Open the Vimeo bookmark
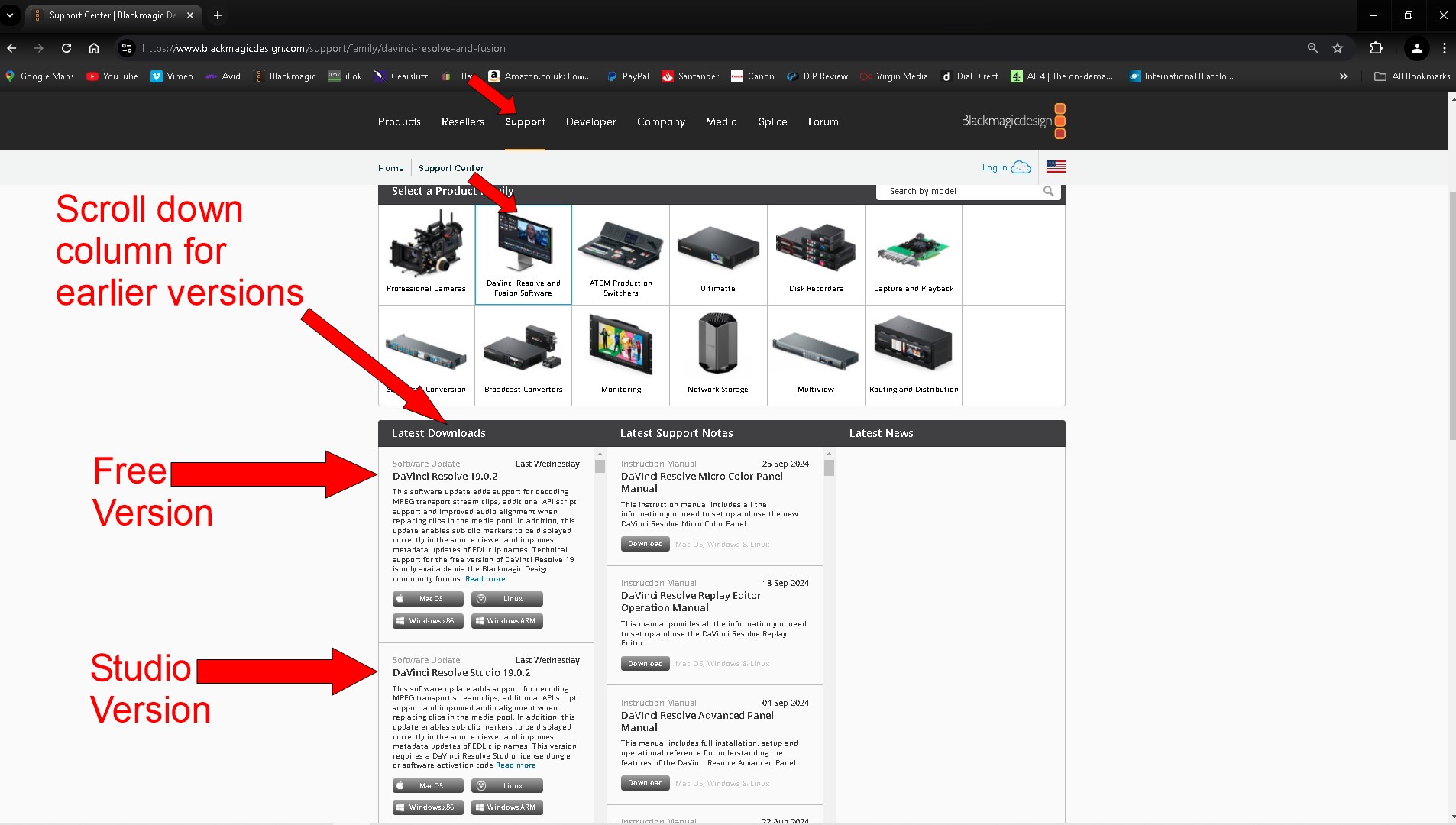 172,76
